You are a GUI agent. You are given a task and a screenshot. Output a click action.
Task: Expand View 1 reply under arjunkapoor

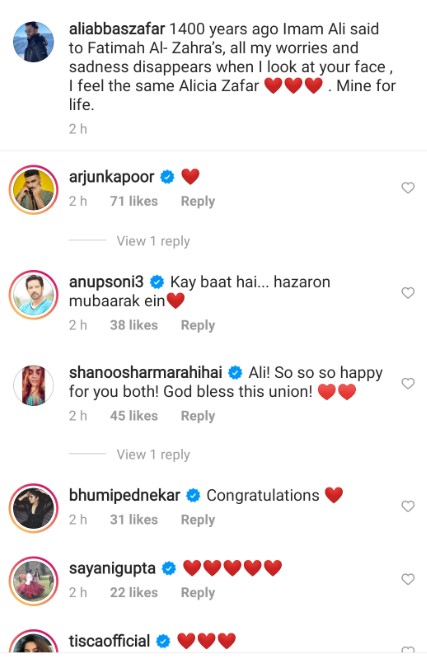tap(153, 241)
